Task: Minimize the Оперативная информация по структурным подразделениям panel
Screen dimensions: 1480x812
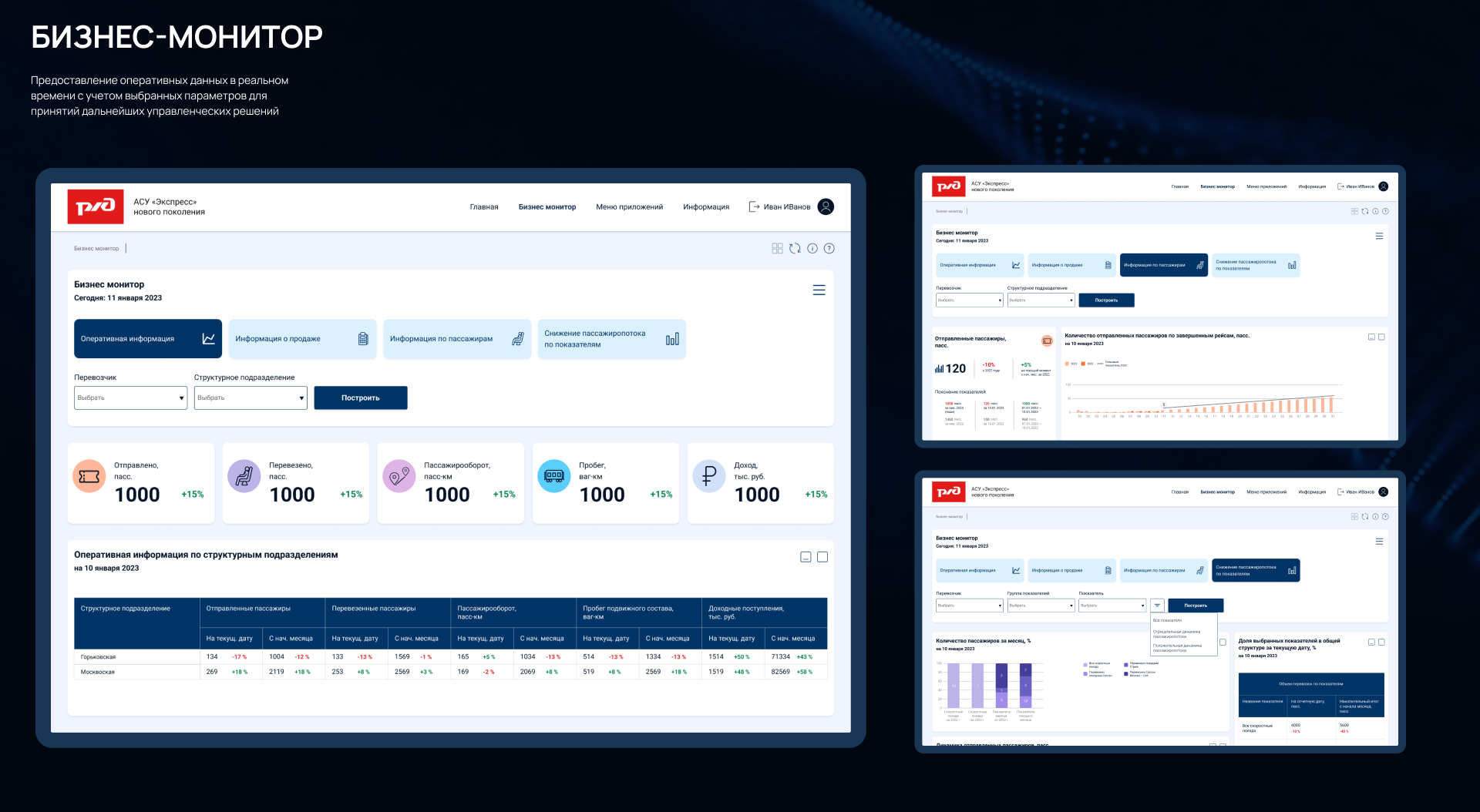Action: pos(806,557)
